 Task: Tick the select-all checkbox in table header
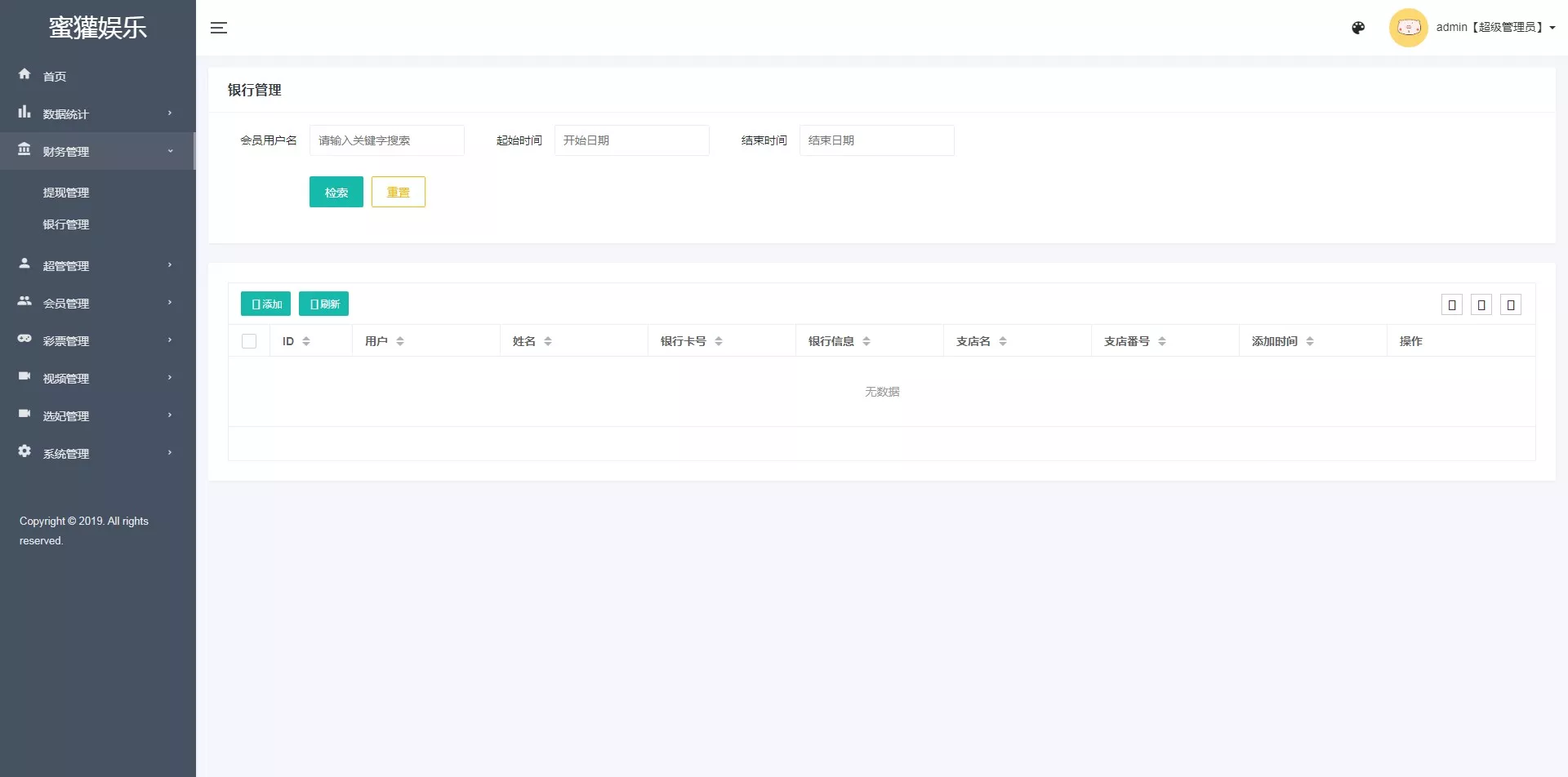250,340
